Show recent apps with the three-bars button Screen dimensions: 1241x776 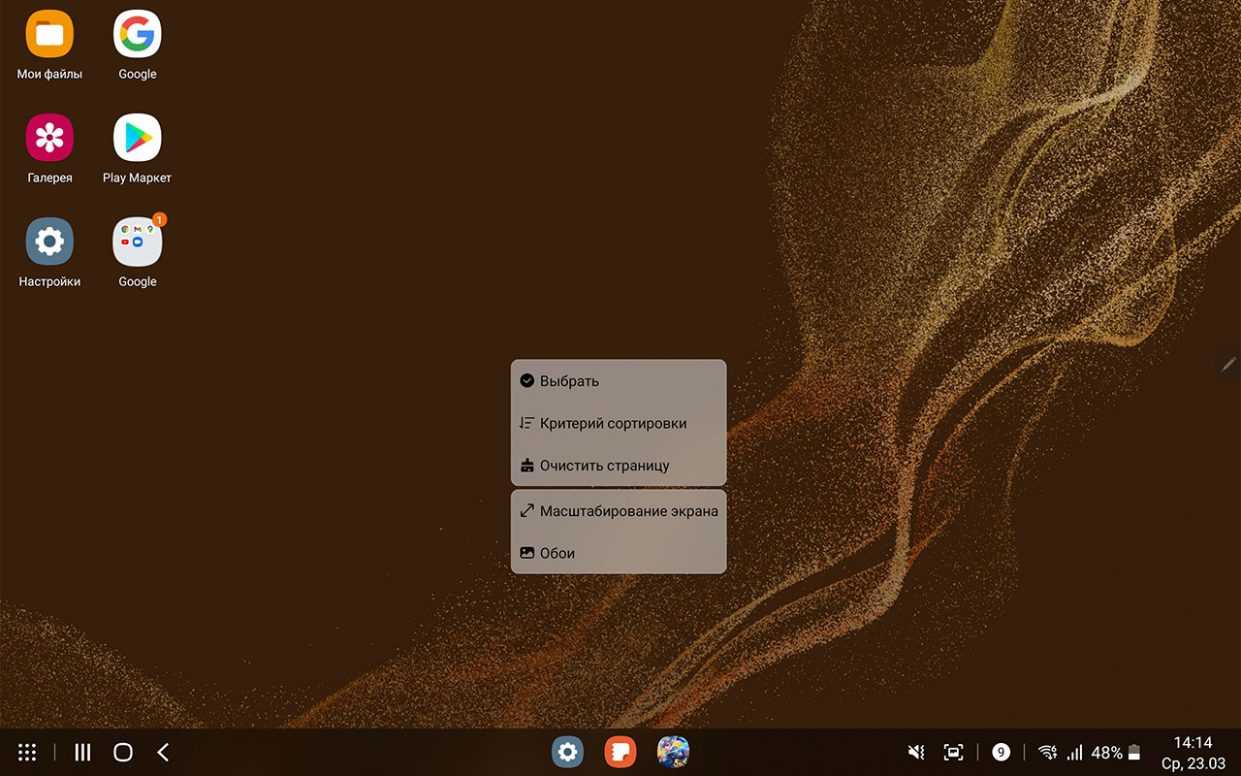(83, 752)
